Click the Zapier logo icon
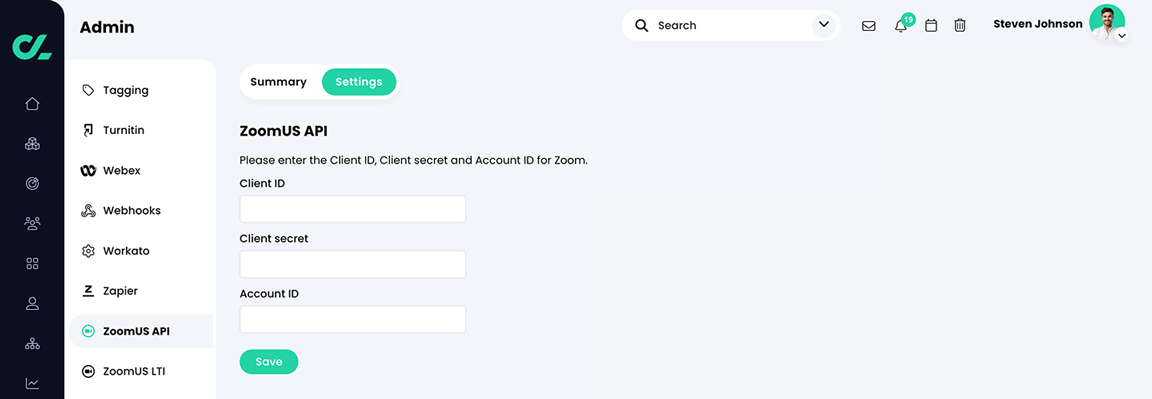Viewport: 1152px width, 399px height. click(88, 291)
